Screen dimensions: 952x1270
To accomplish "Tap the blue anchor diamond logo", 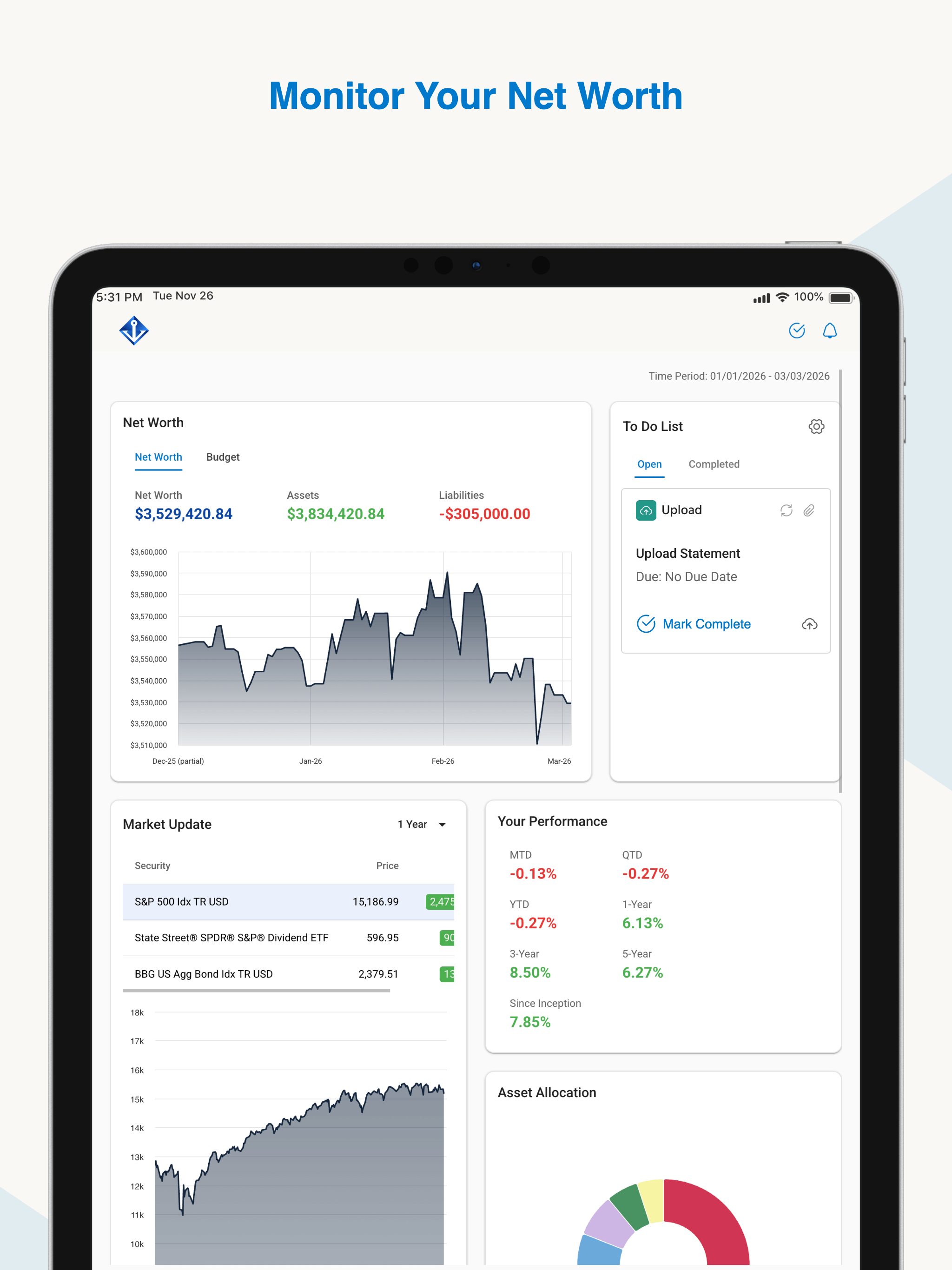I will 134,330.
